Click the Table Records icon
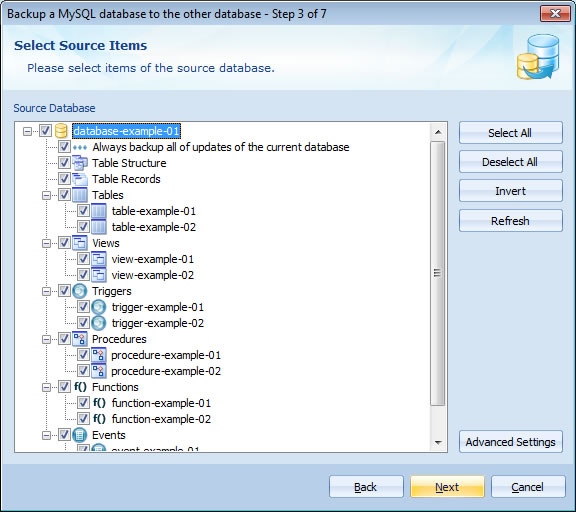Screen dimensions: 576x512 pyautogui.click(x=80, y=179)
